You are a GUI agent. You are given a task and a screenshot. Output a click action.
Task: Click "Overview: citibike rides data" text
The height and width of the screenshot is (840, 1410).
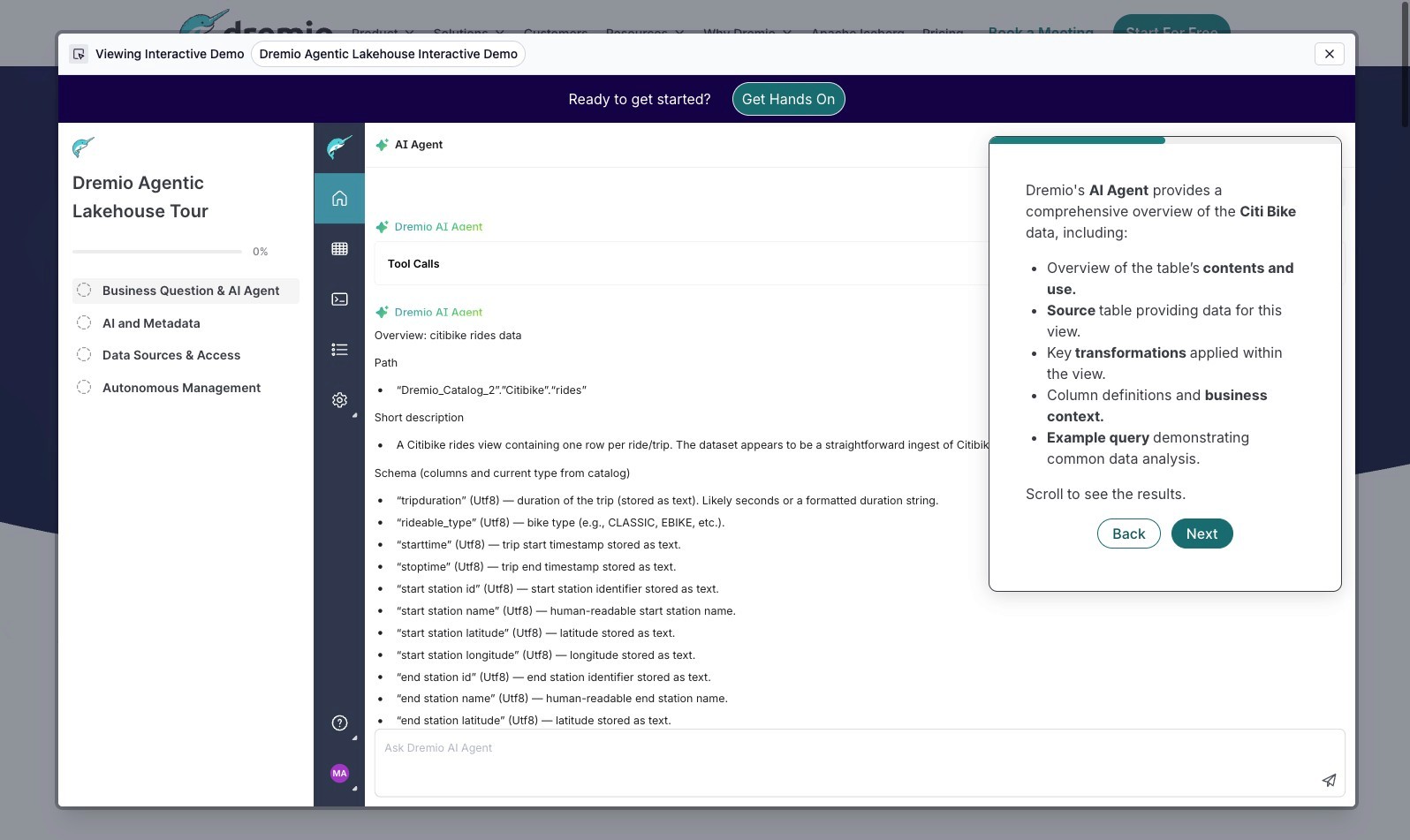tap(448, 336)
